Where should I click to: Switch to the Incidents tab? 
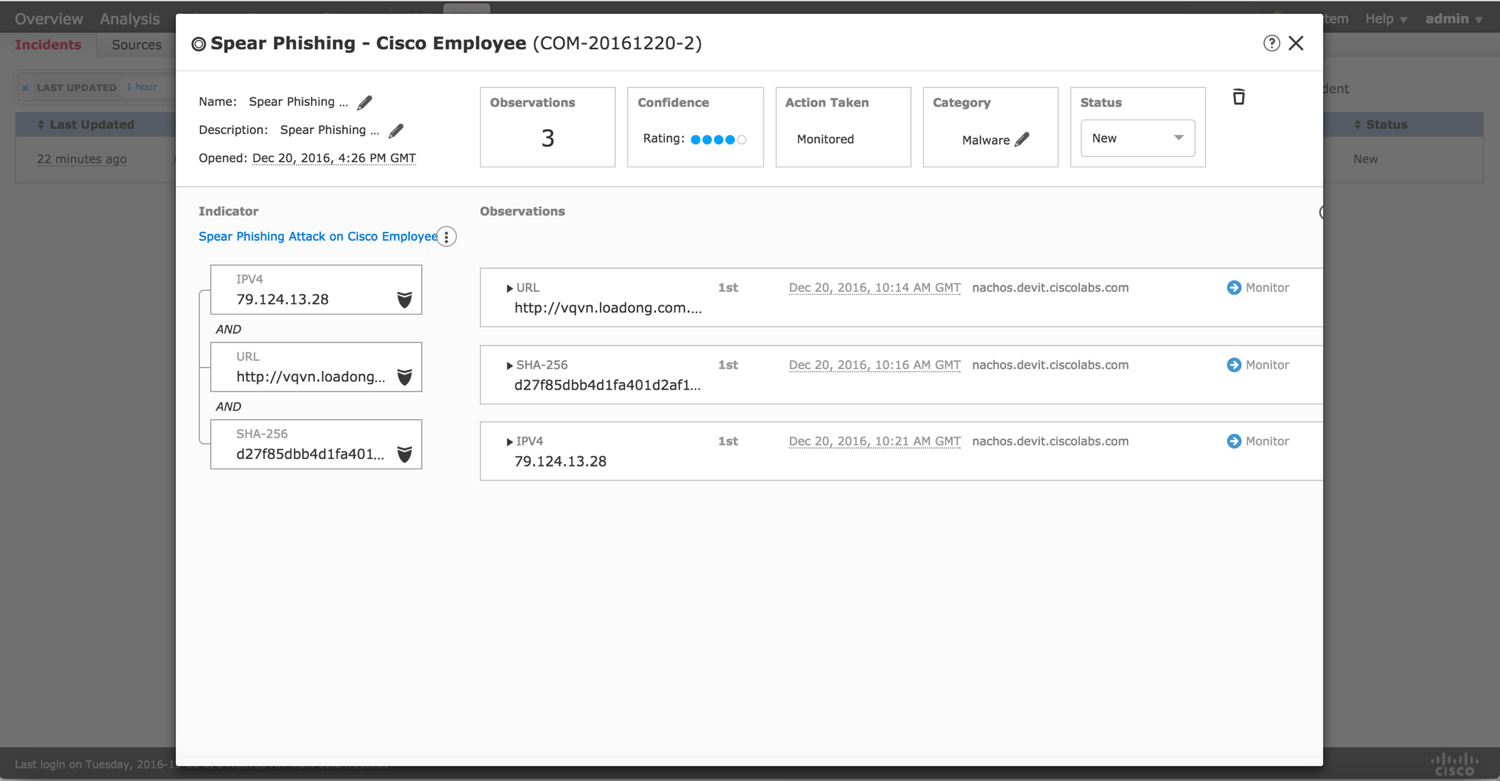[x=48, y=45]
